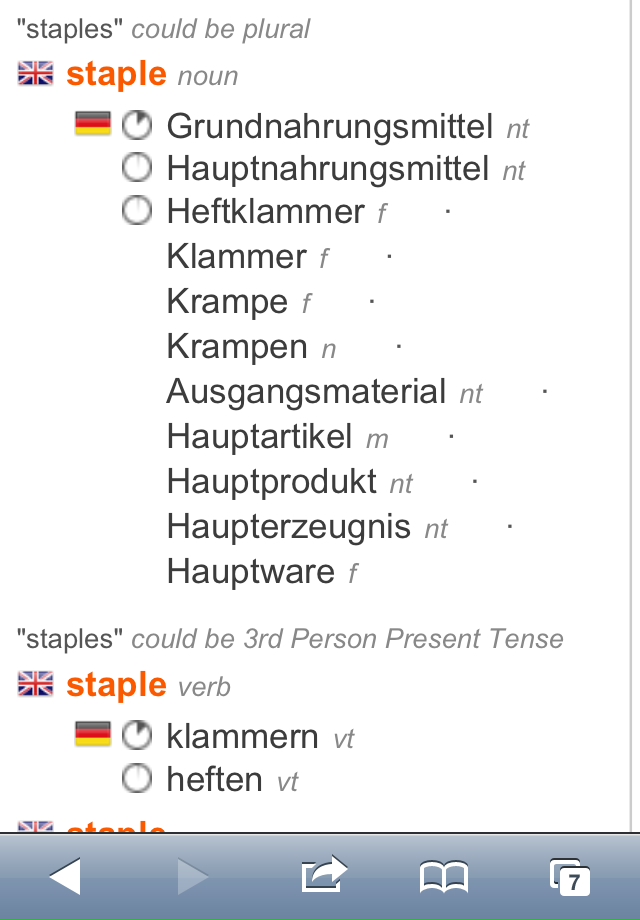Click the circle icon beside heften

coord(137,779)
